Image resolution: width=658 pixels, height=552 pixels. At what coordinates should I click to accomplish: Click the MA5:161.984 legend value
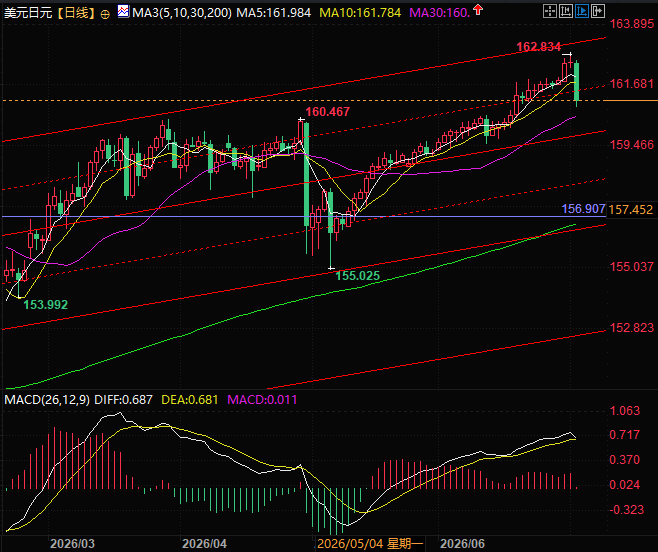274,13
